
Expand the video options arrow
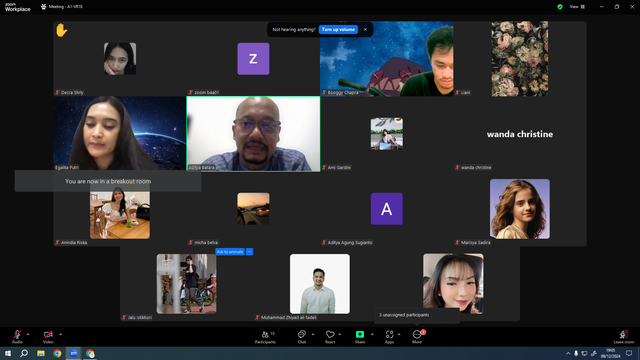60,334
